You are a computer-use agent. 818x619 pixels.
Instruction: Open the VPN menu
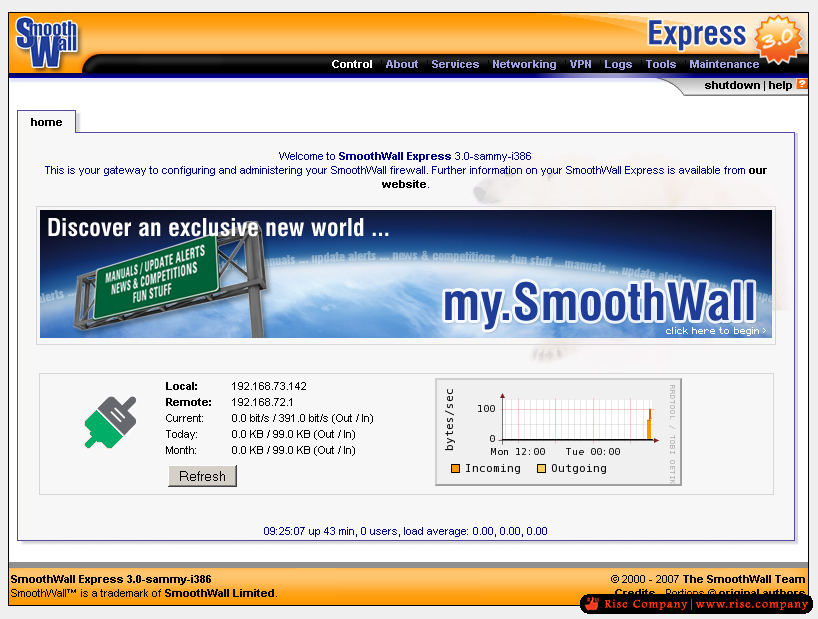tap(581, 64)
